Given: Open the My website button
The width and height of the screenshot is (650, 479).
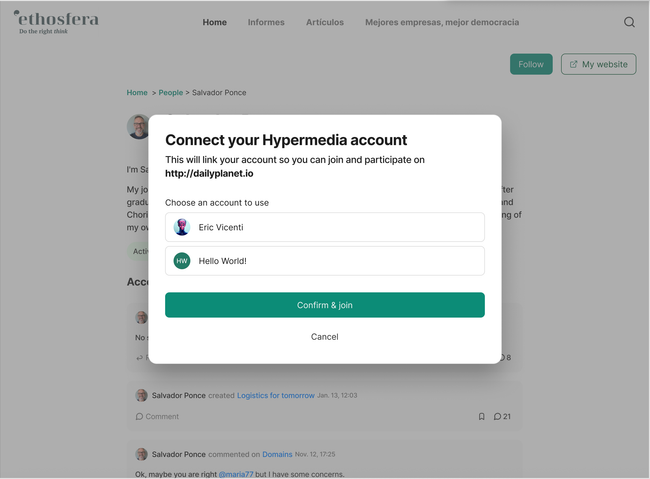Looking at the screenshot, I should click(598, 64).
